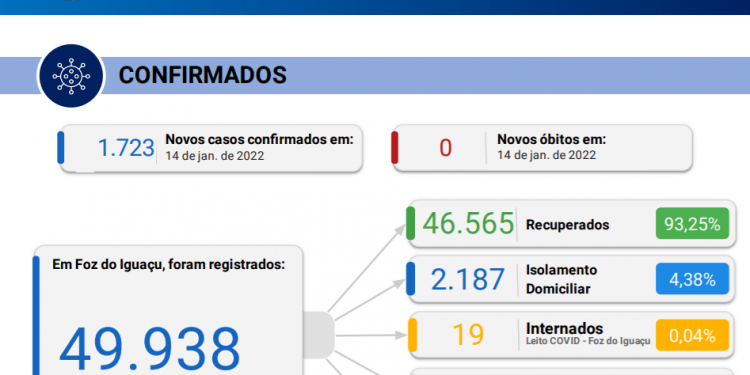Click the 2.187 home isolation count
The width and height of the screenshot is (750, 375).
(468, 280)
